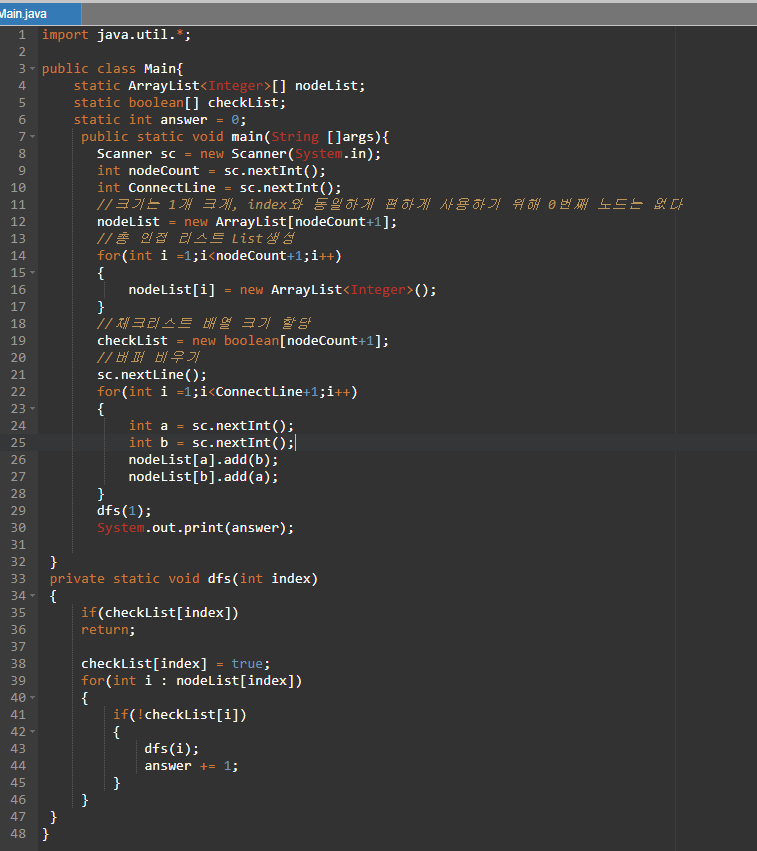
Task: Collapse the dfs method fold arrow at line 34
Action: (33, 596)
